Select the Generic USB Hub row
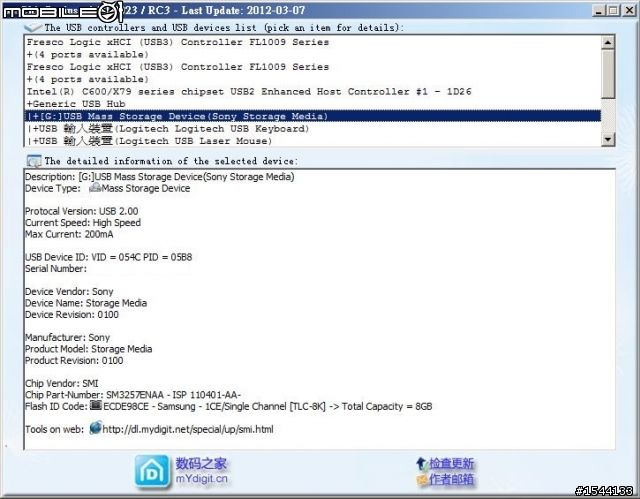The width and height of the screenshot is (640, 499). point(313,104)
